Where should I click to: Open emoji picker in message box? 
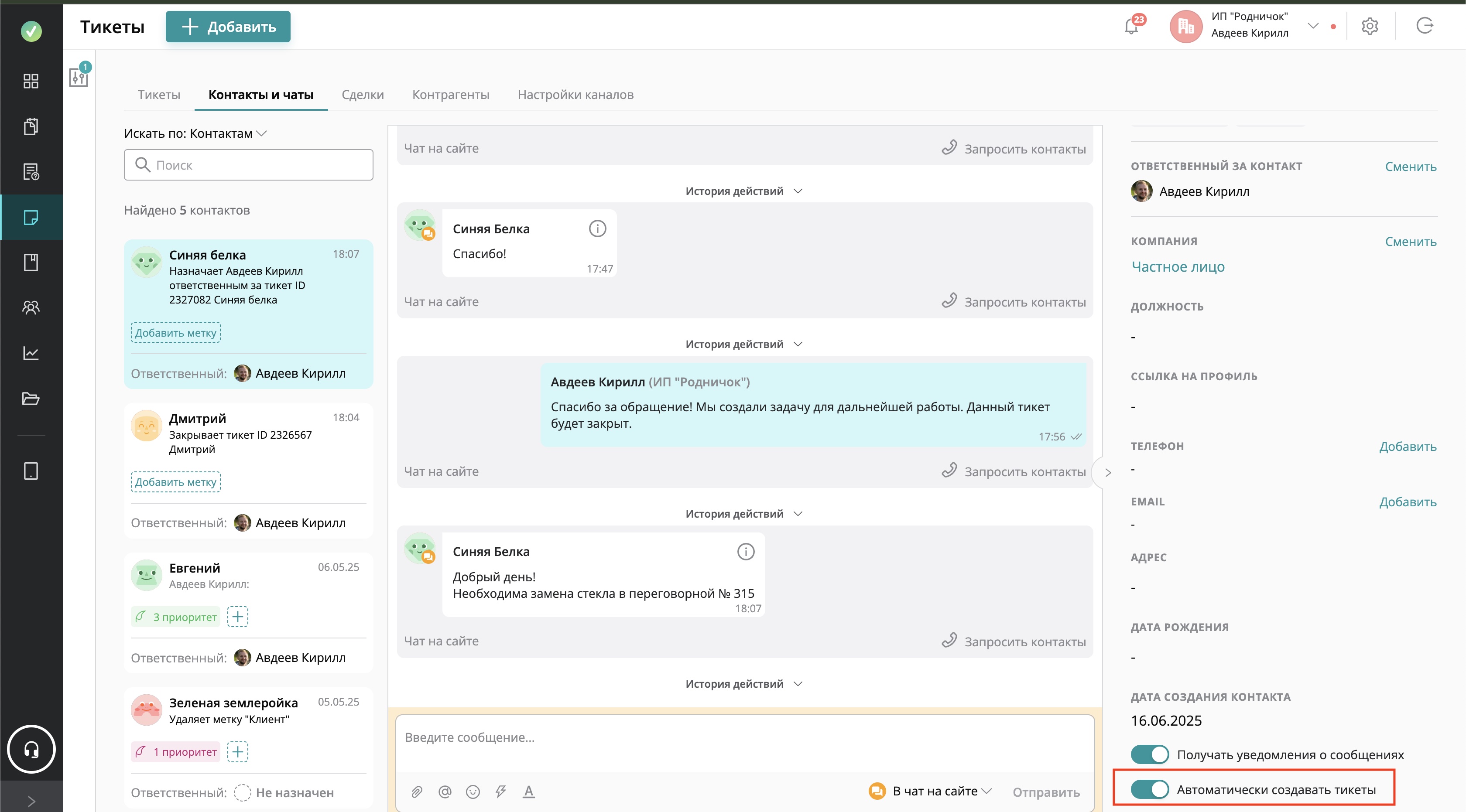point(473,792)
